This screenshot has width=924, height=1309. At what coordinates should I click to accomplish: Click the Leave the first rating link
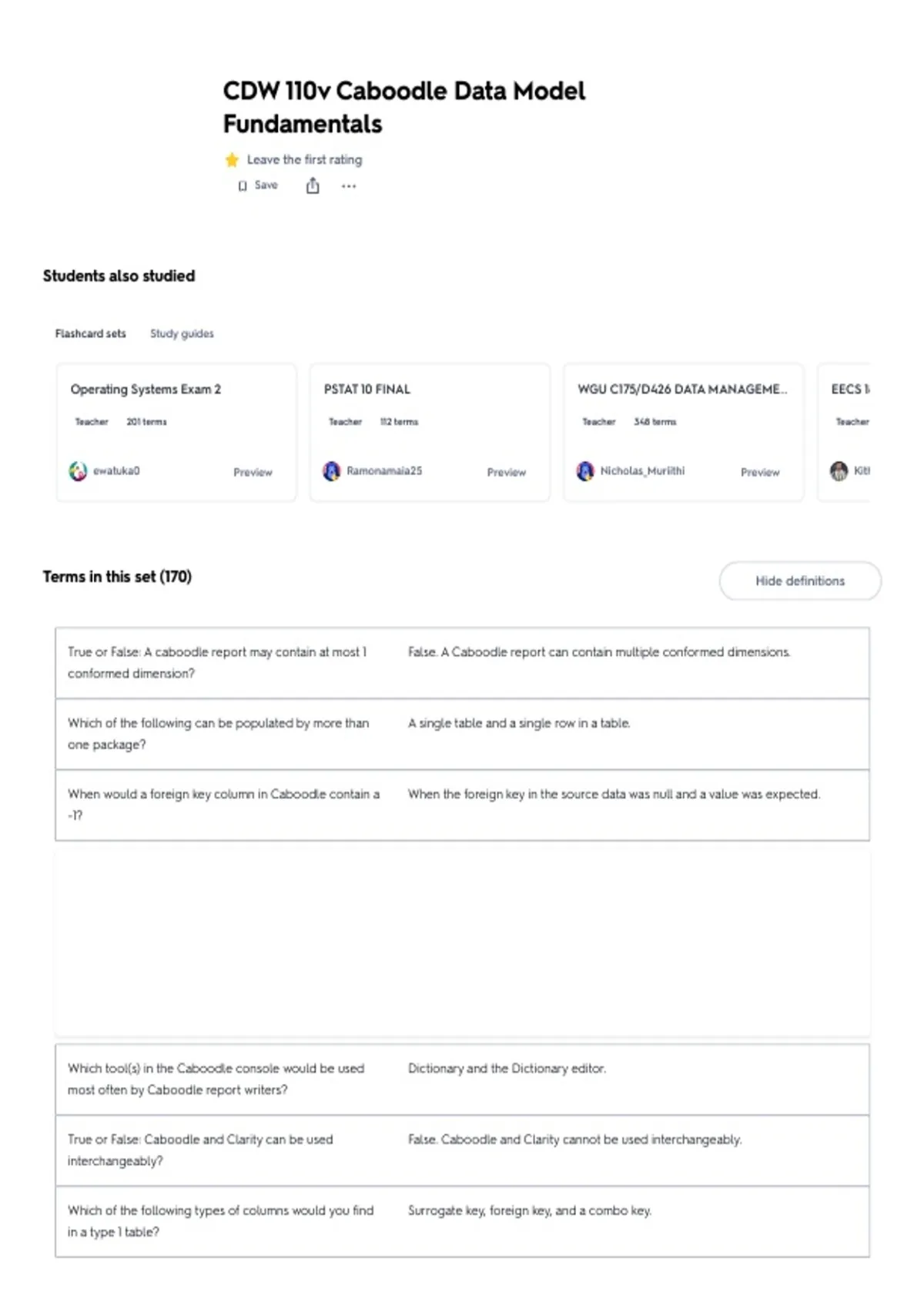(304, 159)
